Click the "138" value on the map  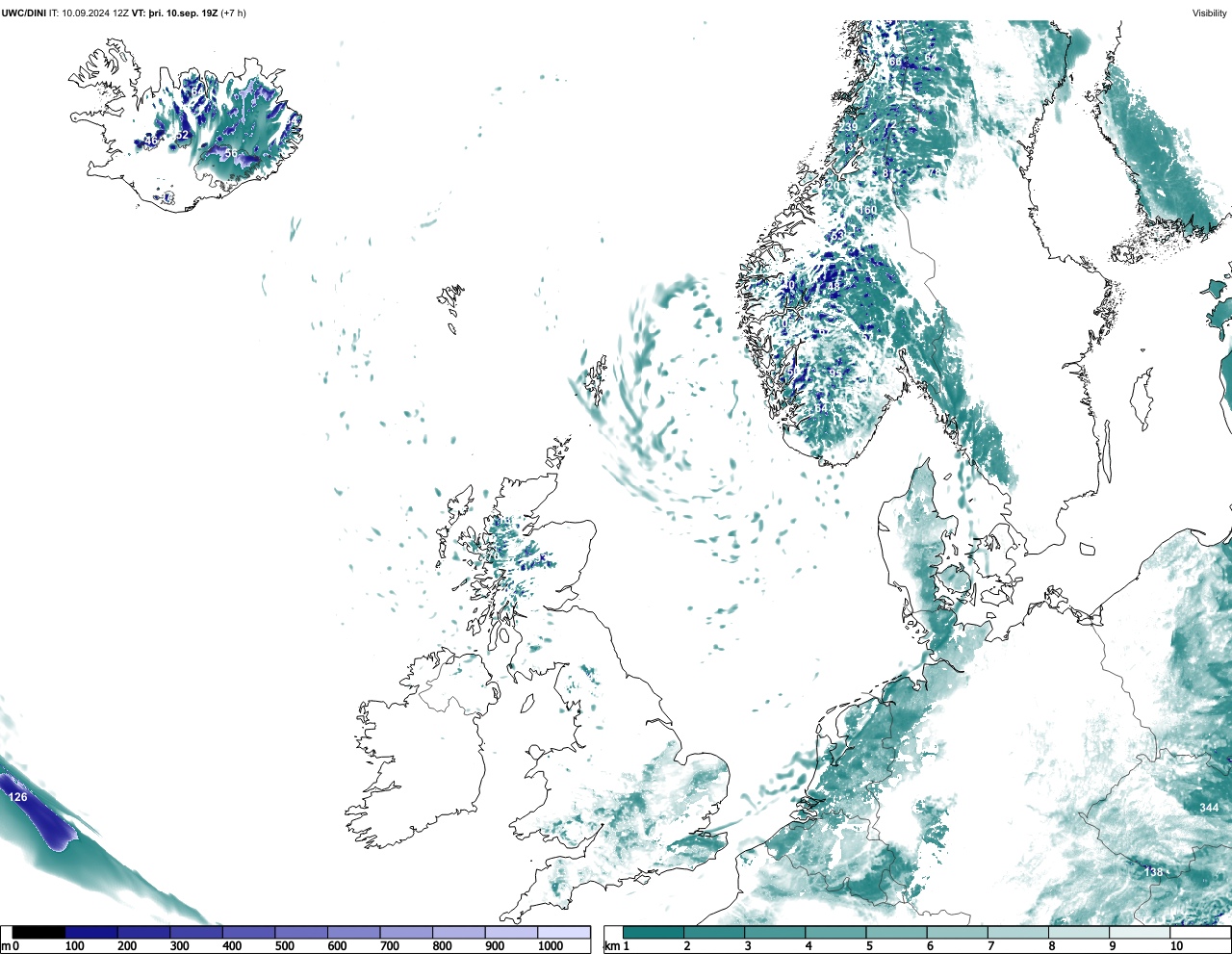pos(1153,872)
